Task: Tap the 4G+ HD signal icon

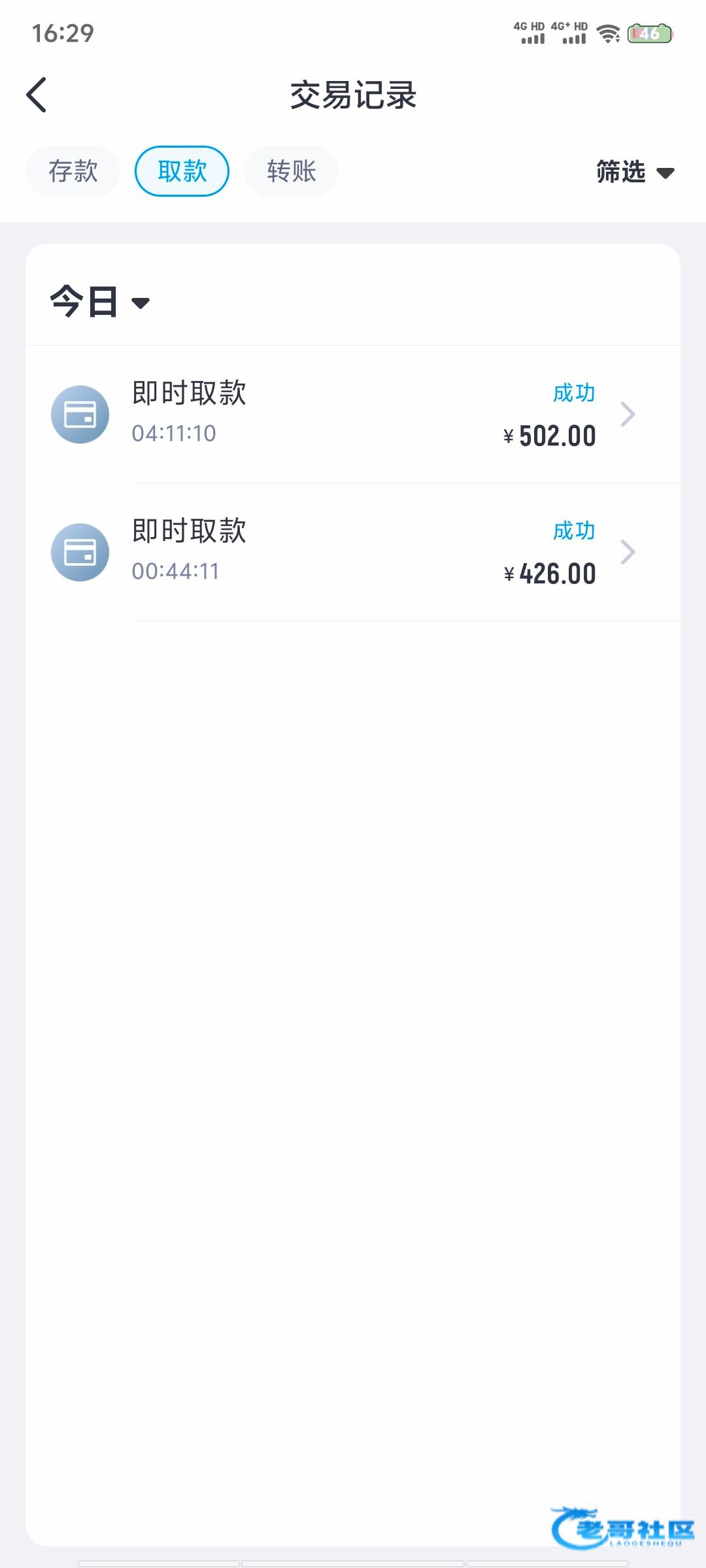Action: (569, 33)
